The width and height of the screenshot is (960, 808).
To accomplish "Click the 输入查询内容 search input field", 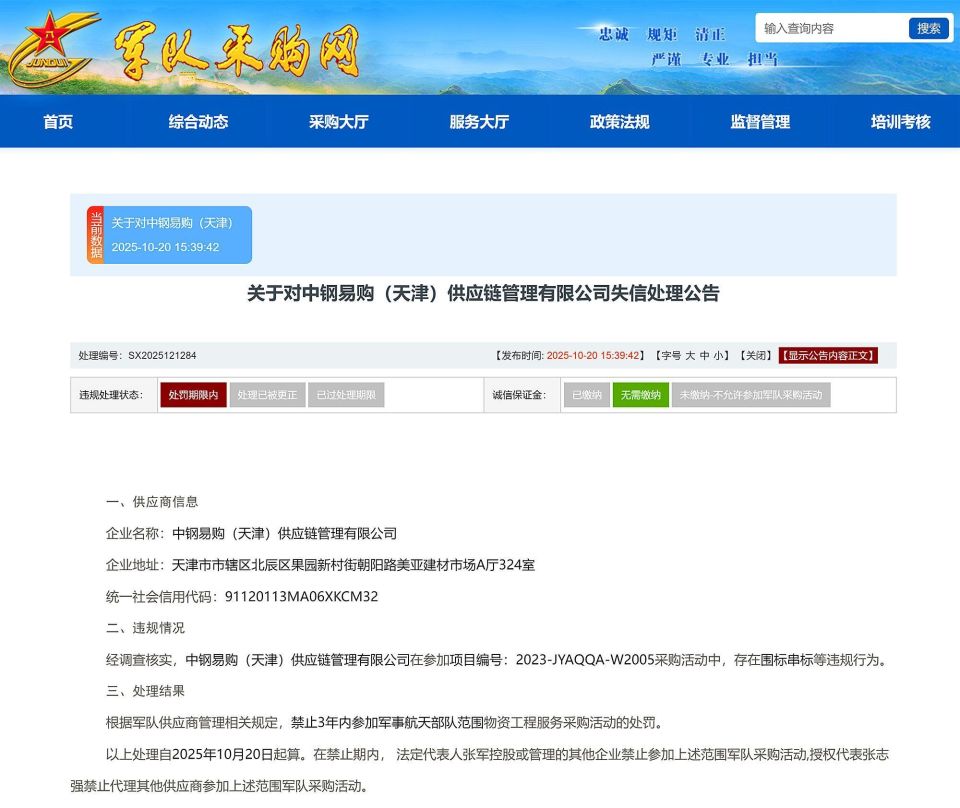I will (x=832, y=28).
